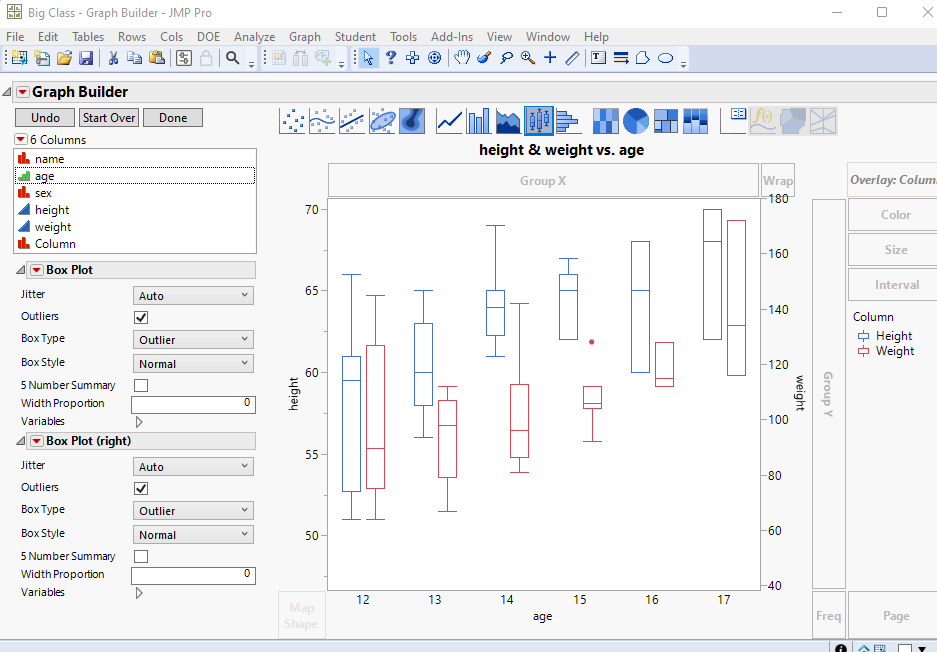
Task: Click the Width Proportion field in Box Plot
Action: pos(193,405)
